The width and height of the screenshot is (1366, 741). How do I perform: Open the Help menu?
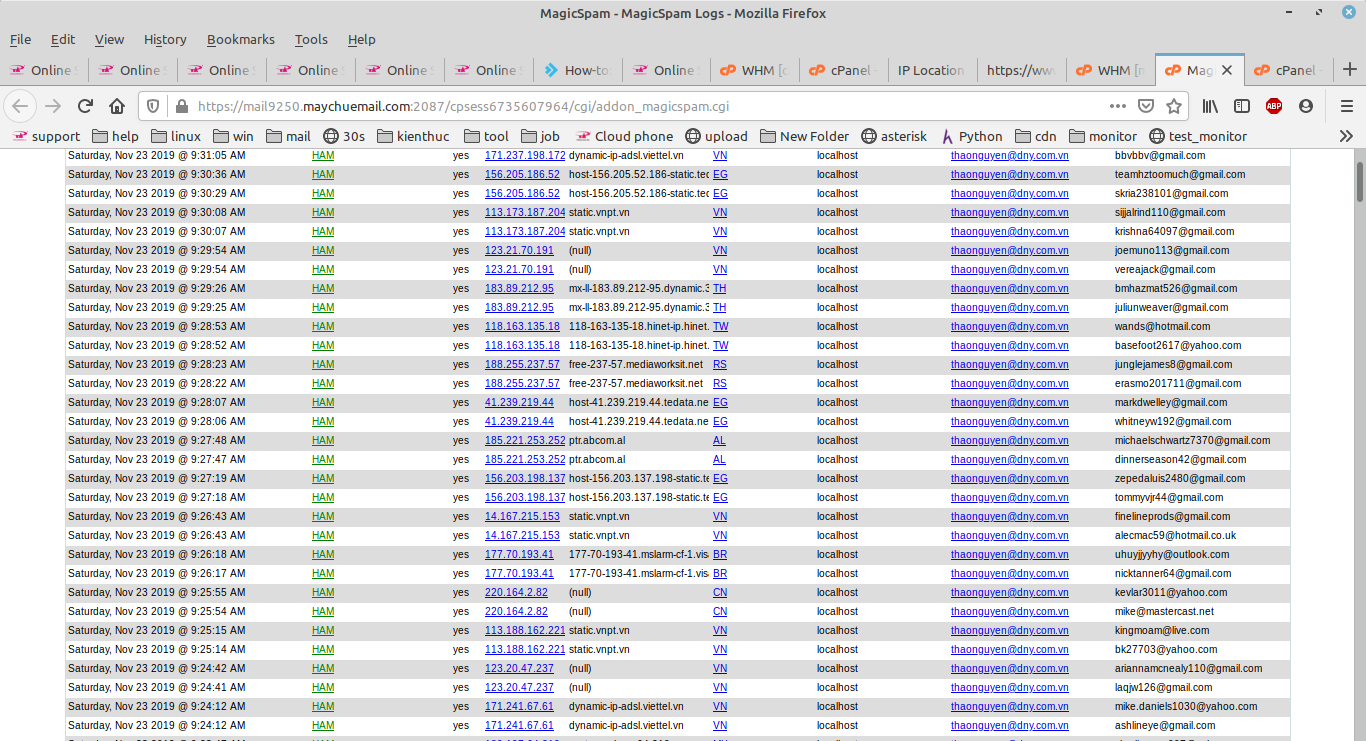362,39
